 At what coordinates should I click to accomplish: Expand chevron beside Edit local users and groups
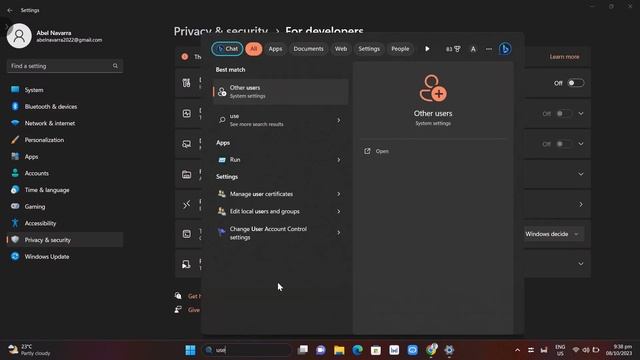338,211
